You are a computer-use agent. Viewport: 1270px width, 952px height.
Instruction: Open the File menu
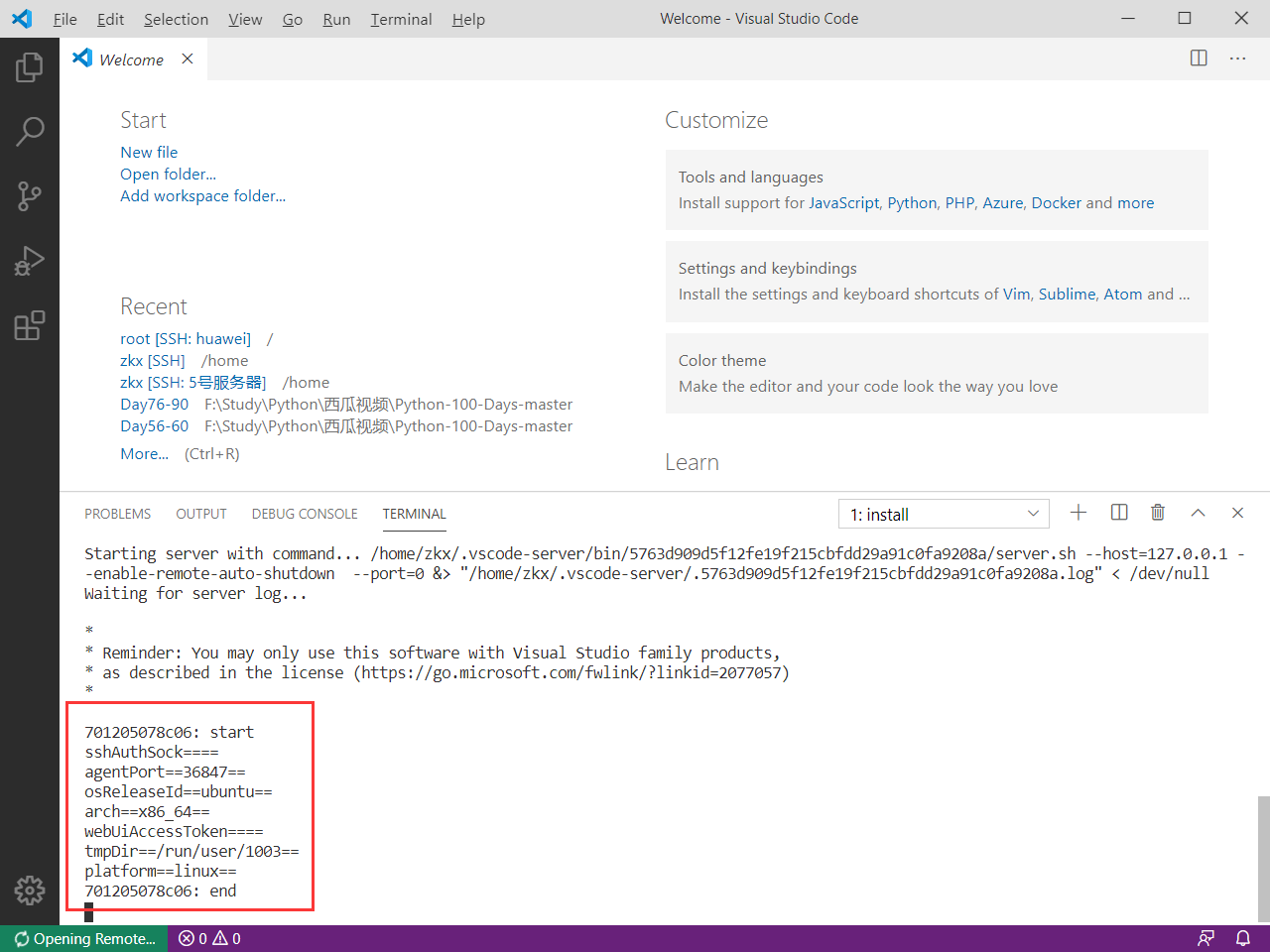65,19
